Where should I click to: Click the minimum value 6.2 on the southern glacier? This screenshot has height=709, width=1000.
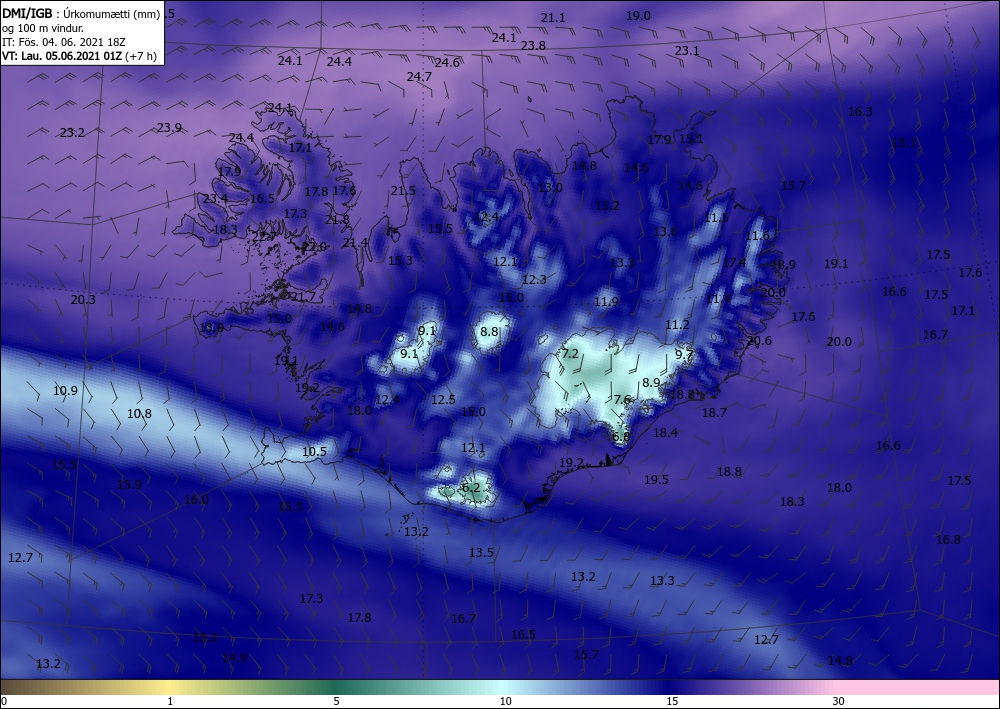pyautogui.click(x=471, y=488)
